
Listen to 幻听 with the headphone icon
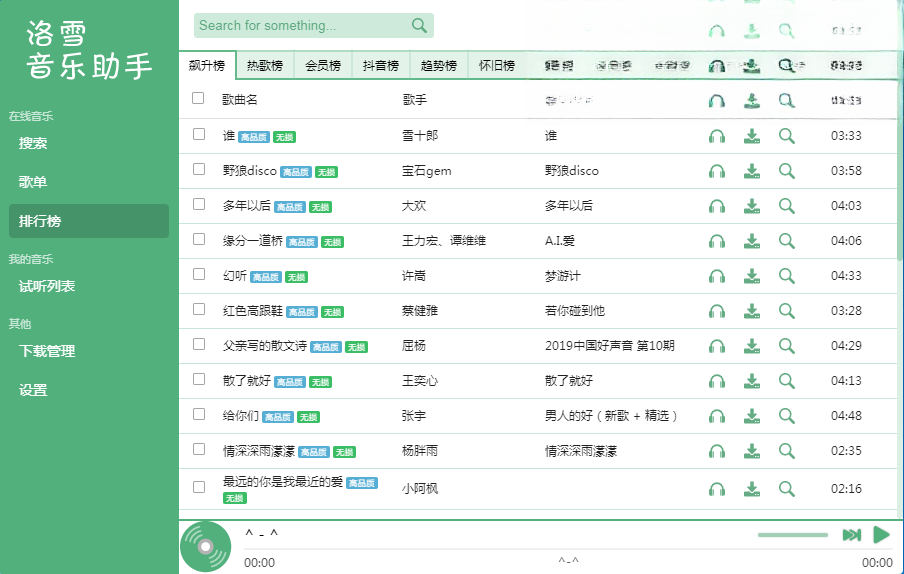click(717, 276)
